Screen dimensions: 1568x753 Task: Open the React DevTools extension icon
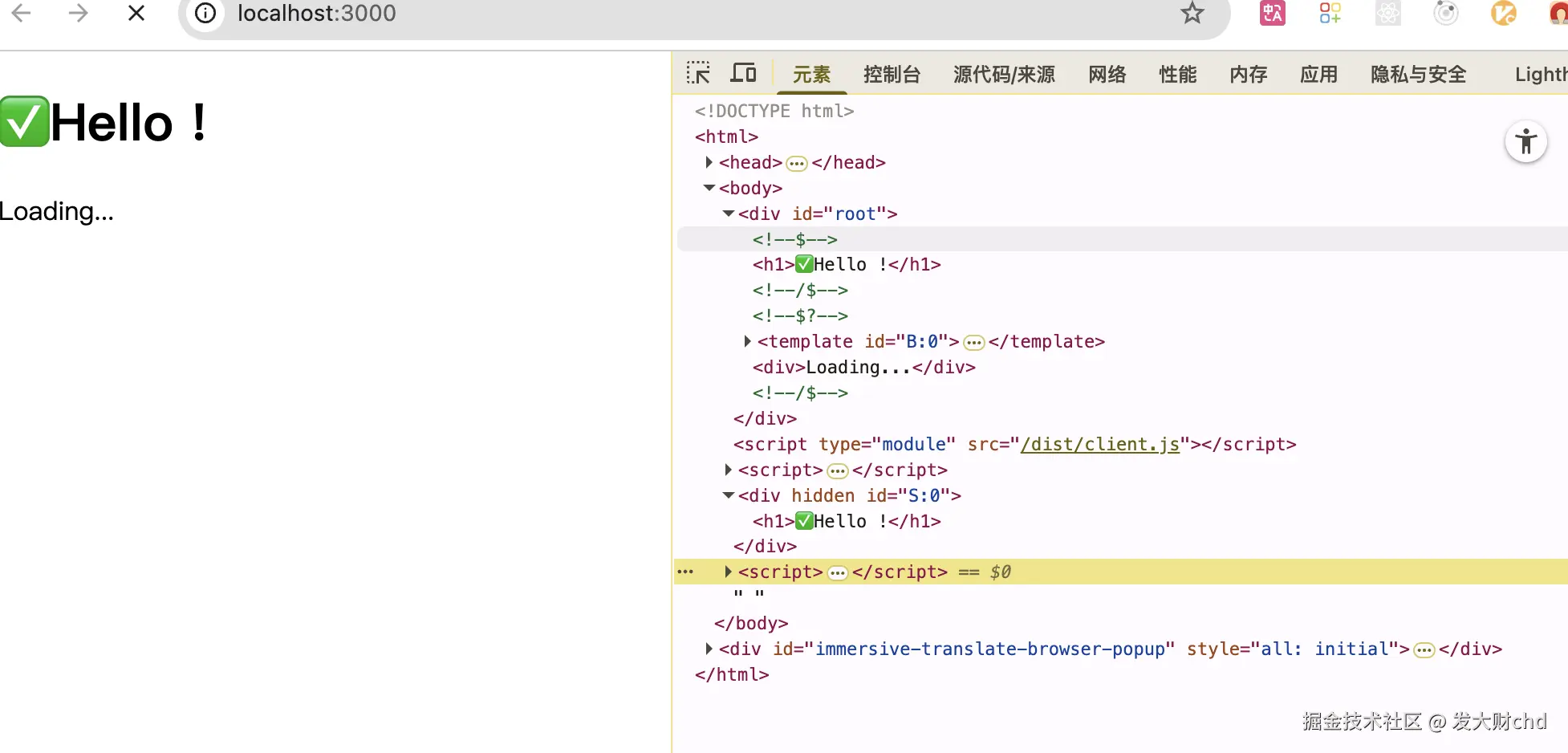(x=1388, y=13)
